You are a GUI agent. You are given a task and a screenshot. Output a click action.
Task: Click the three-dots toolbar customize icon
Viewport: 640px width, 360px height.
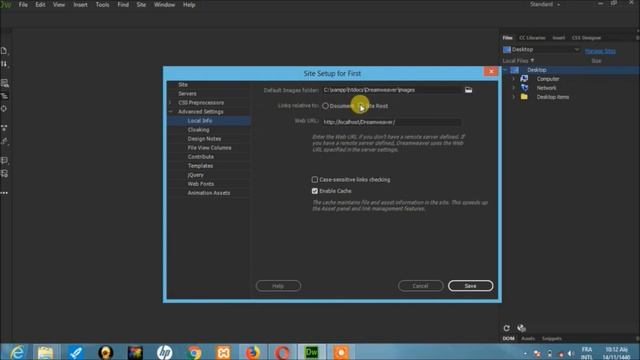point(4,193)
